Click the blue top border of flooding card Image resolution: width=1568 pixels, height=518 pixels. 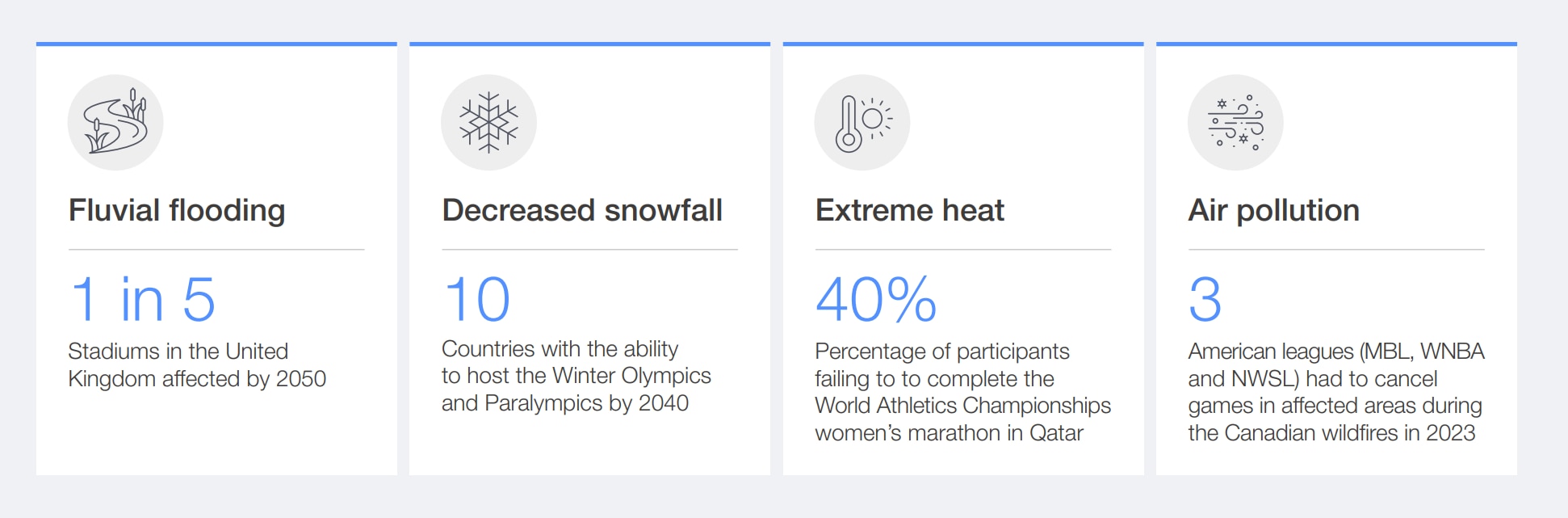click(216, 44)
